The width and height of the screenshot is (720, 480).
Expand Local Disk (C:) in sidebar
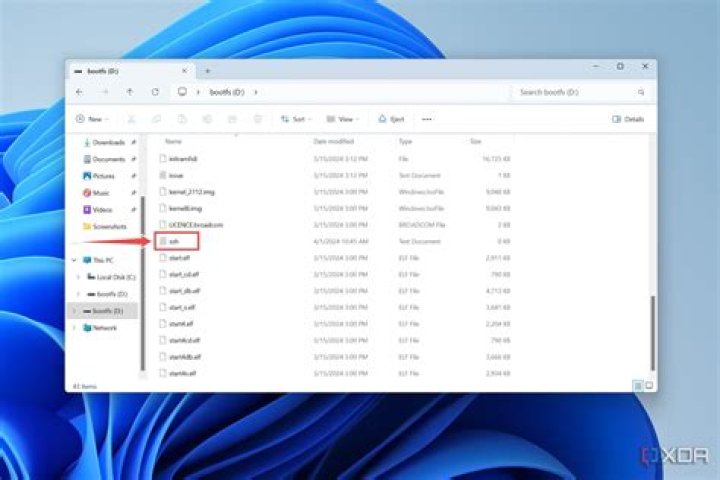click(79, 277)
